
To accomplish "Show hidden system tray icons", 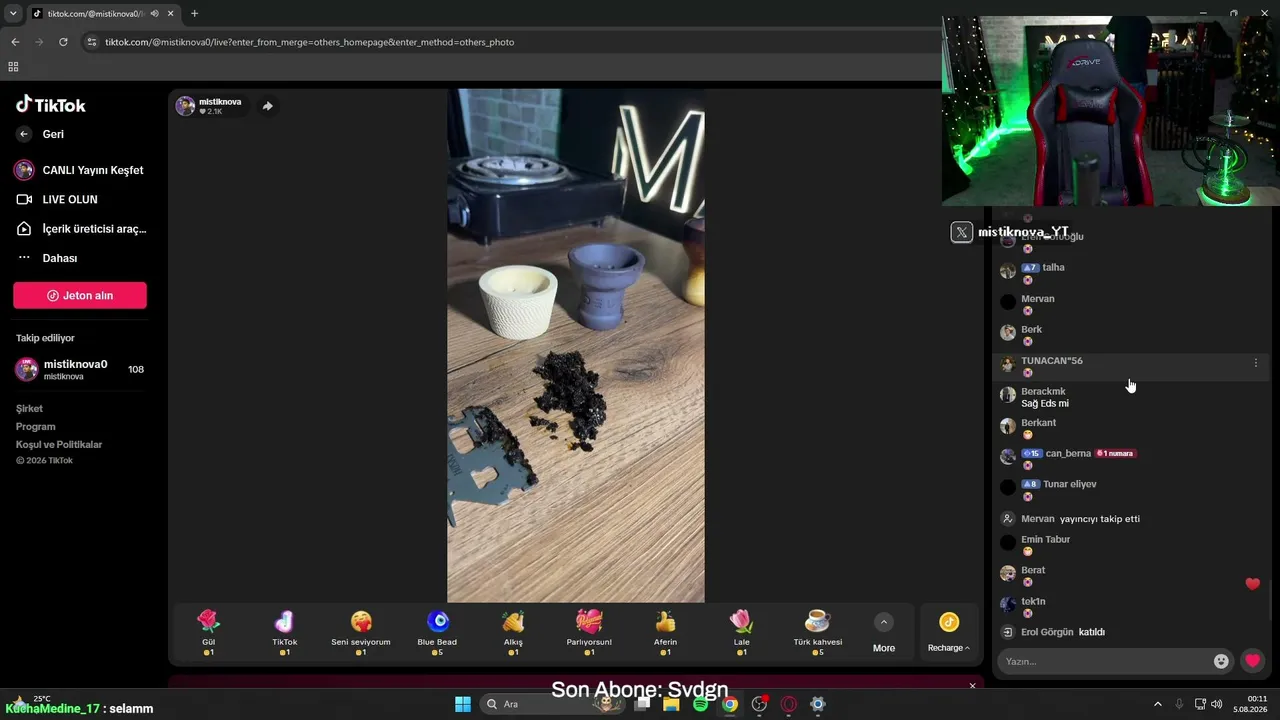I will [x=1158, y=704].
